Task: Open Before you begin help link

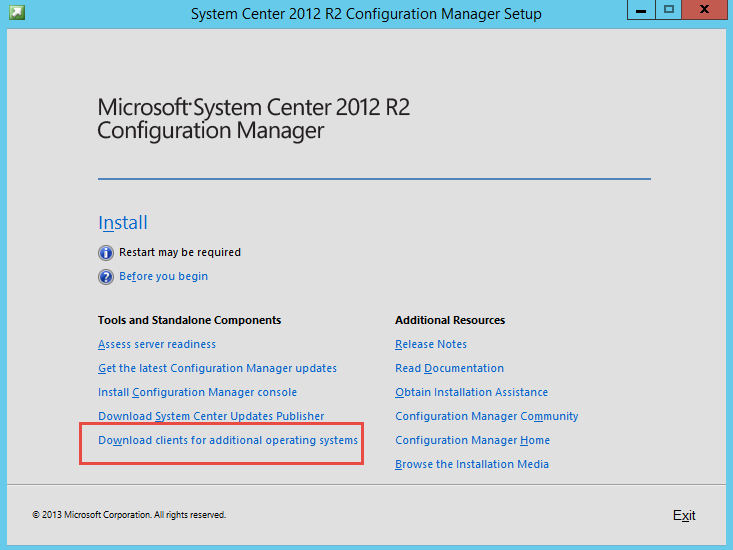Action: coord(163,276)
